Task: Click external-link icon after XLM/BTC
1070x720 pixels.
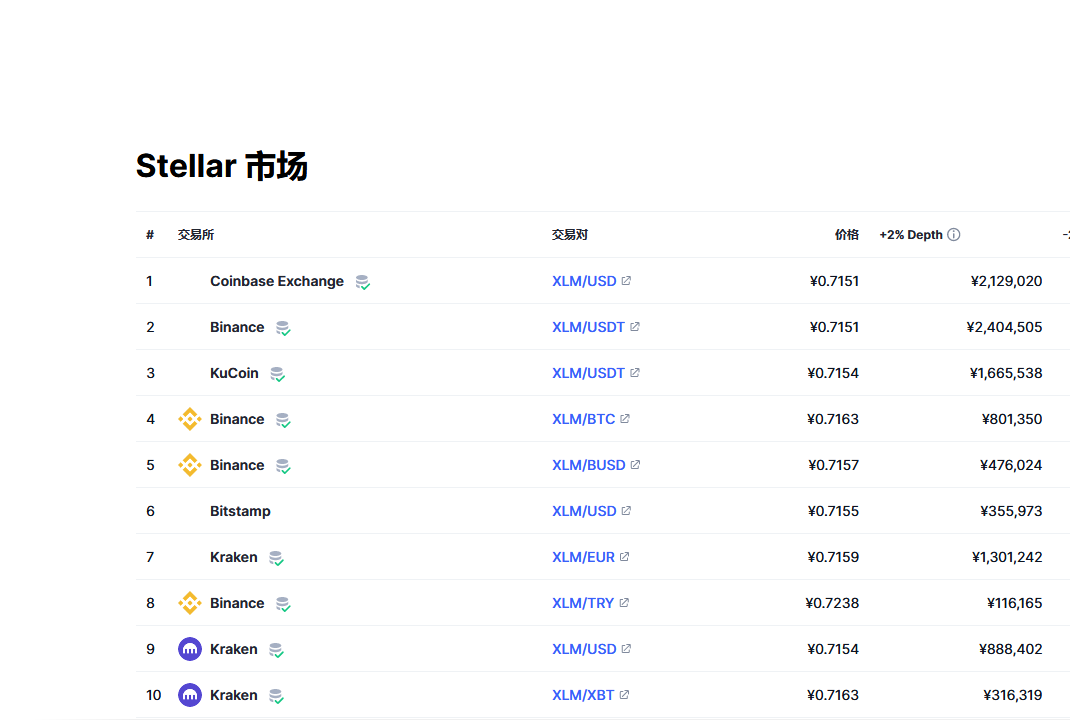Action: point(625,418)
